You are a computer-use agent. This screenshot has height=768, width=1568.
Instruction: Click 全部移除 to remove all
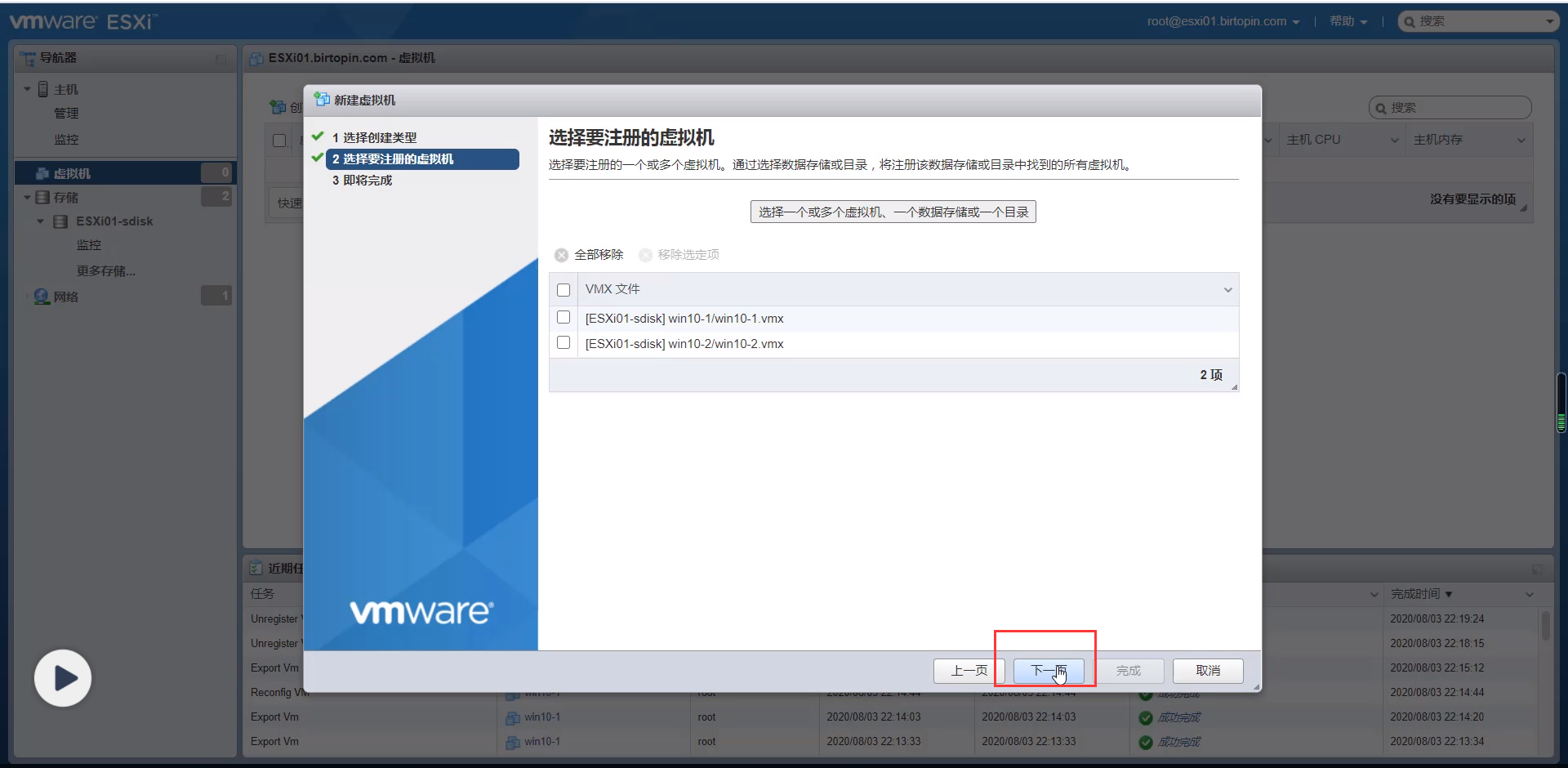click(599, 255)
